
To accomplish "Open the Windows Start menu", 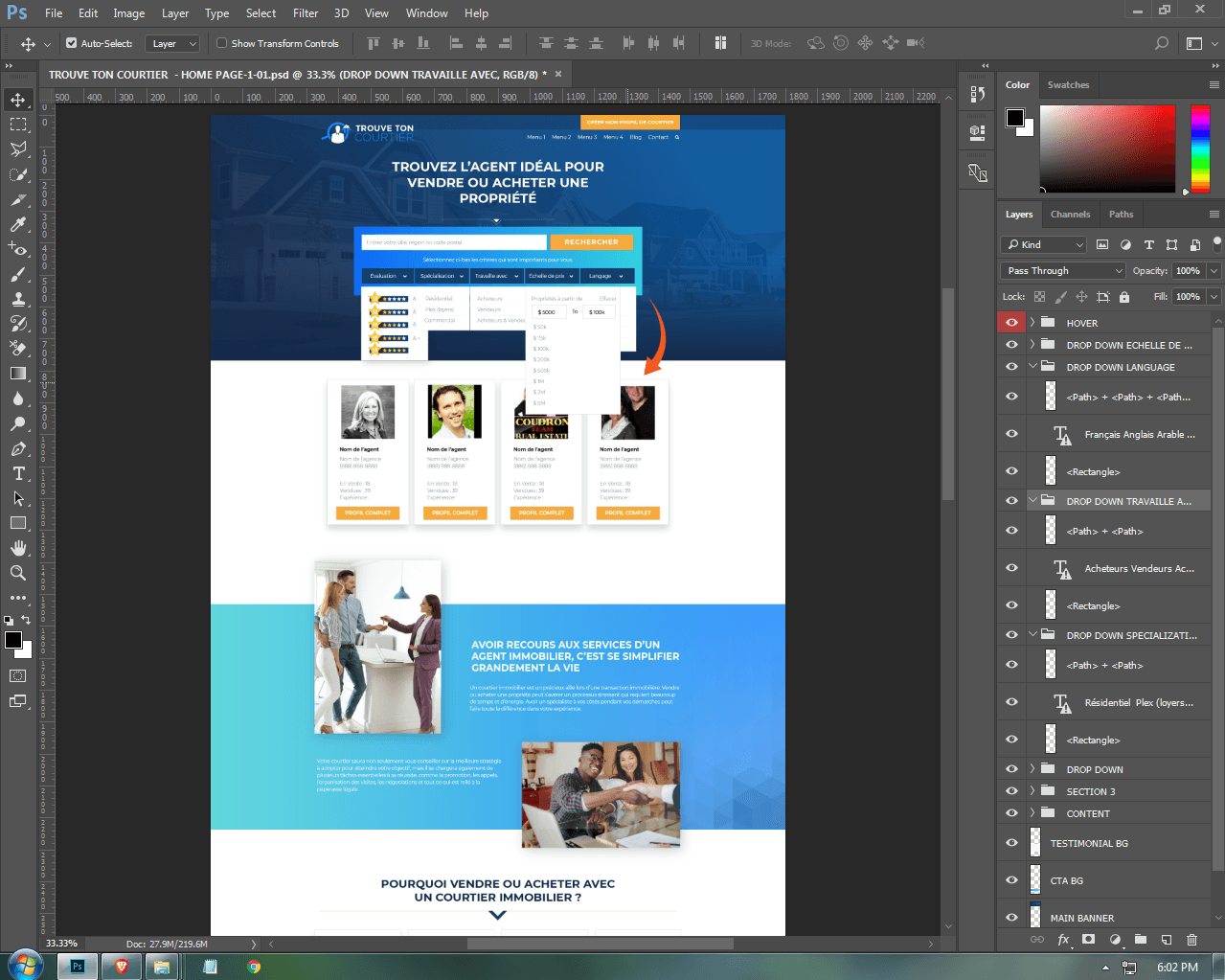I will 25,966.
